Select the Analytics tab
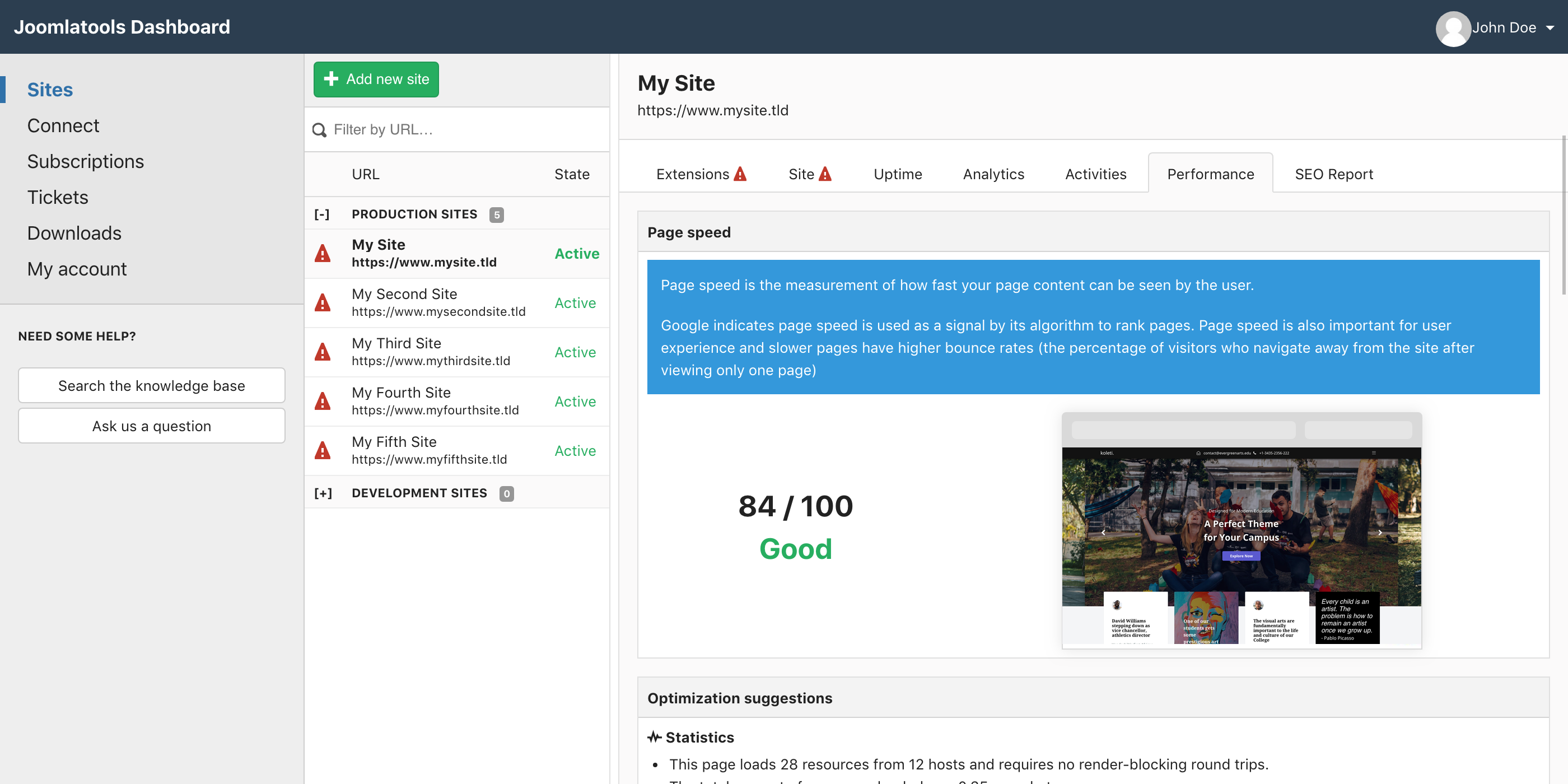The height and width of the screenshot is (784, 1568). click(993, 174)
